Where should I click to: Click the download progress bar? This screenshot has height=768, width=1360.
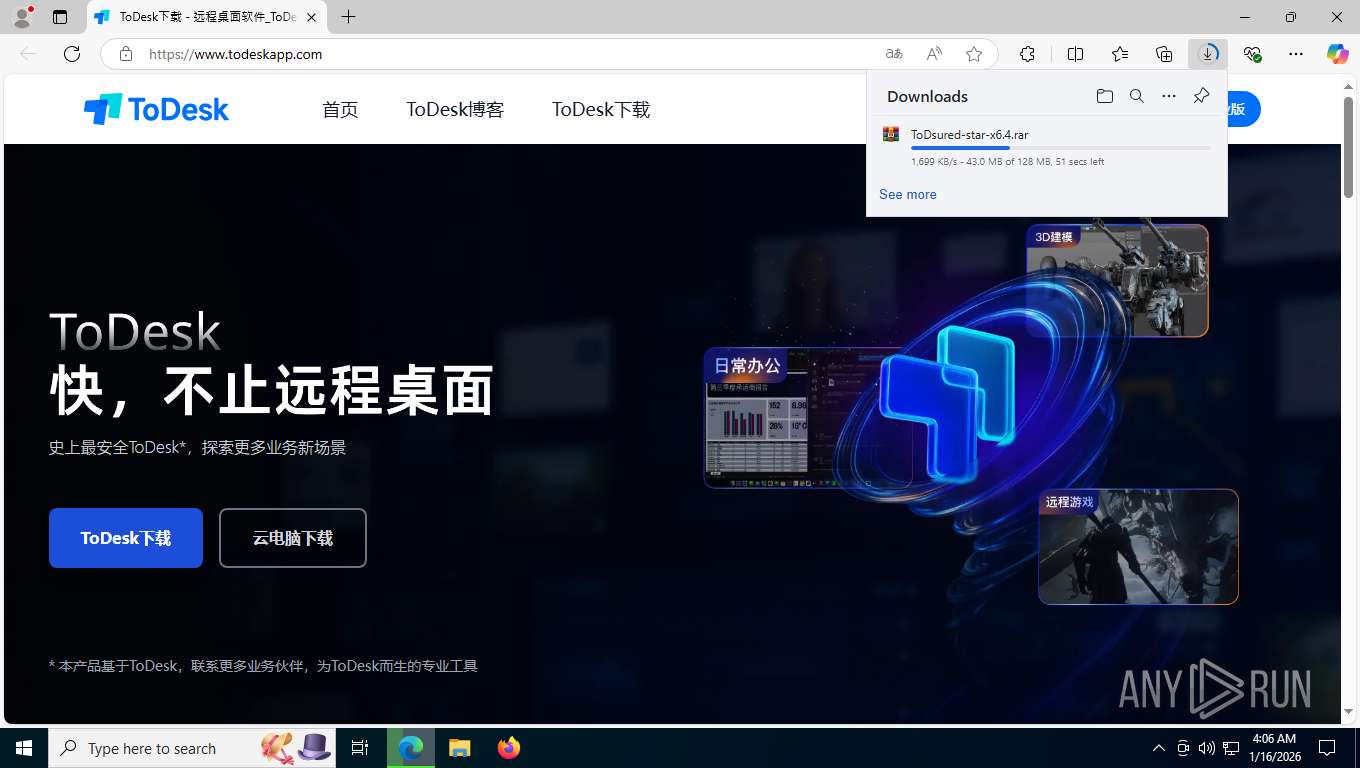[x=1060, y=148]
